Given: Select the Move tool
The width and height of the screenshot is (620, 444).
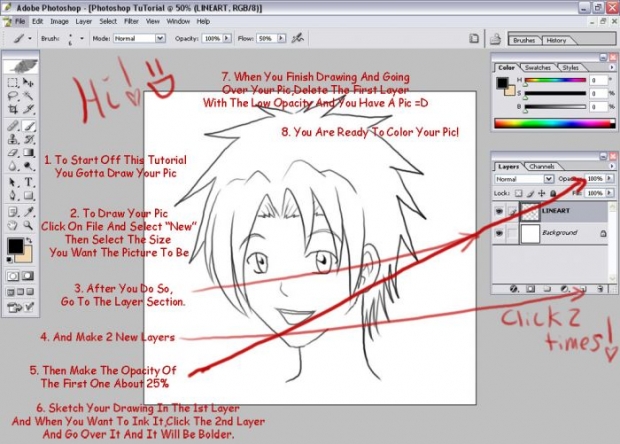Looking at the screenshot, I should pyautogui.click(x=28, y=83).
